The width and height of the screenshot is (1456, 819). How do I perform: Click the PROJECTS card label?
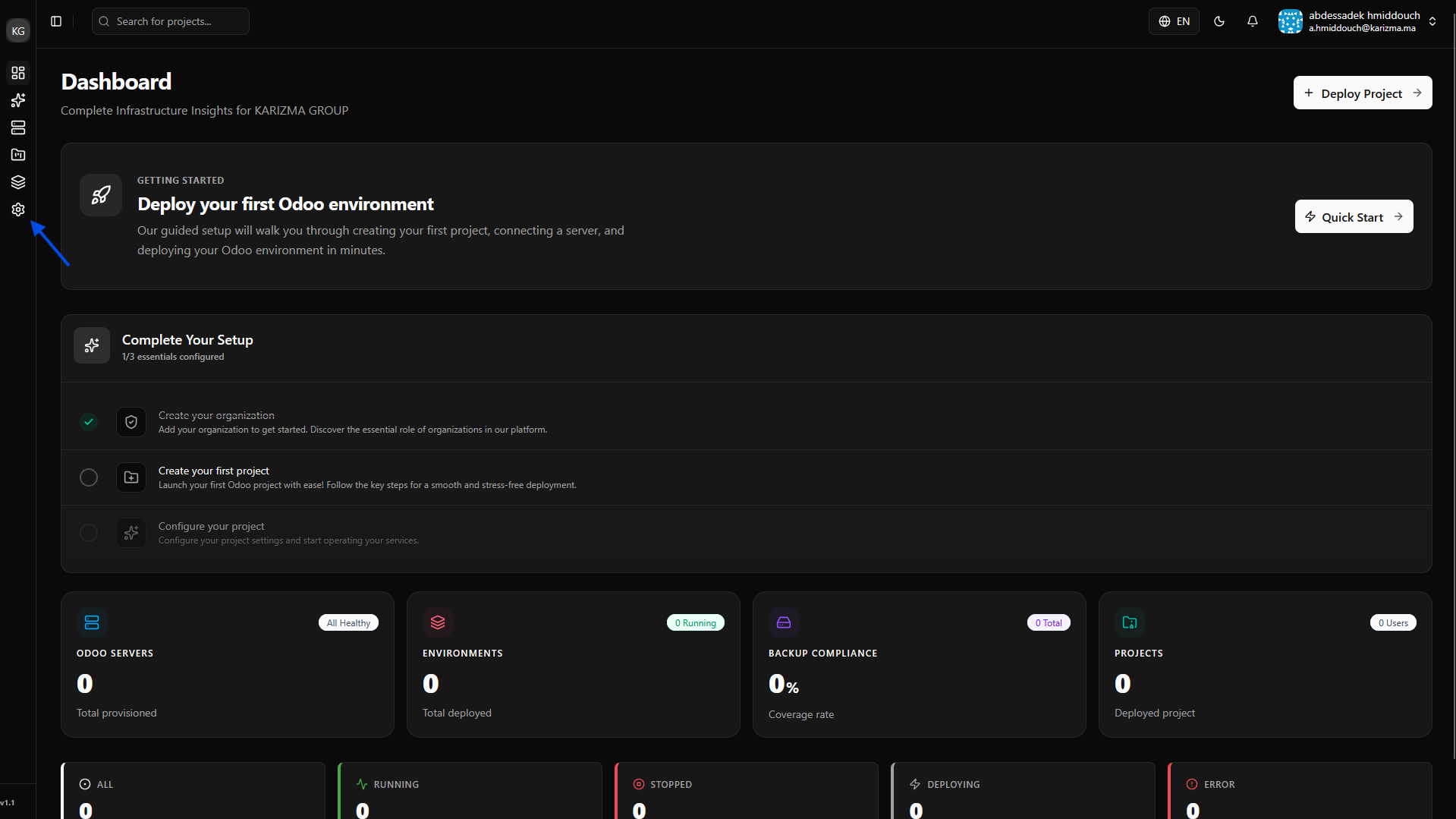[x=1138, y=654]
